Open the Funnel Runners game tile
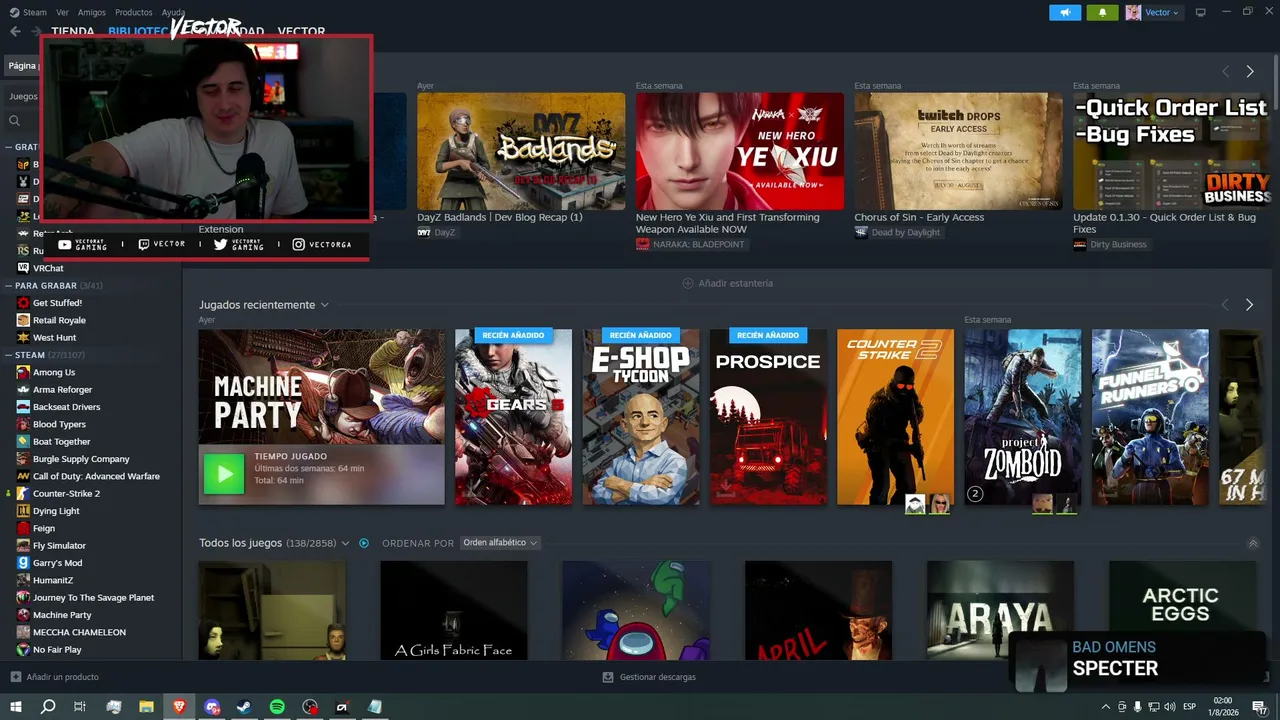This screenshot has height=720, width=1280. tap(1150, 417)
